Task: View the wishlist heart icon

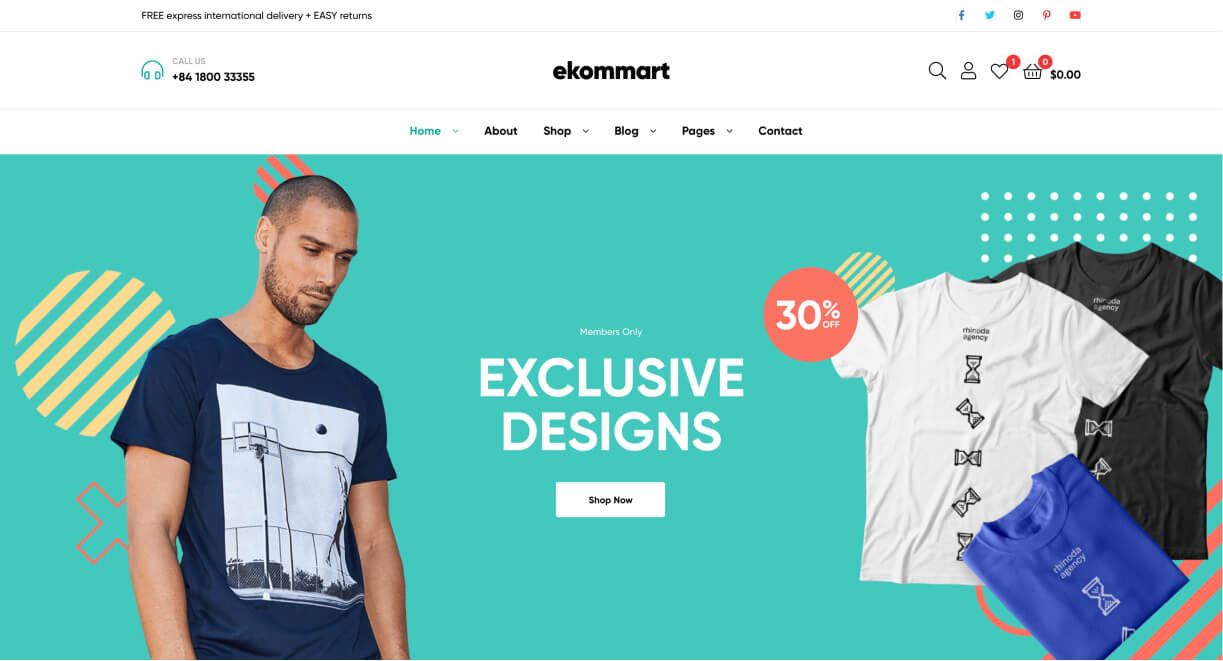Action: tap(999, 71)
